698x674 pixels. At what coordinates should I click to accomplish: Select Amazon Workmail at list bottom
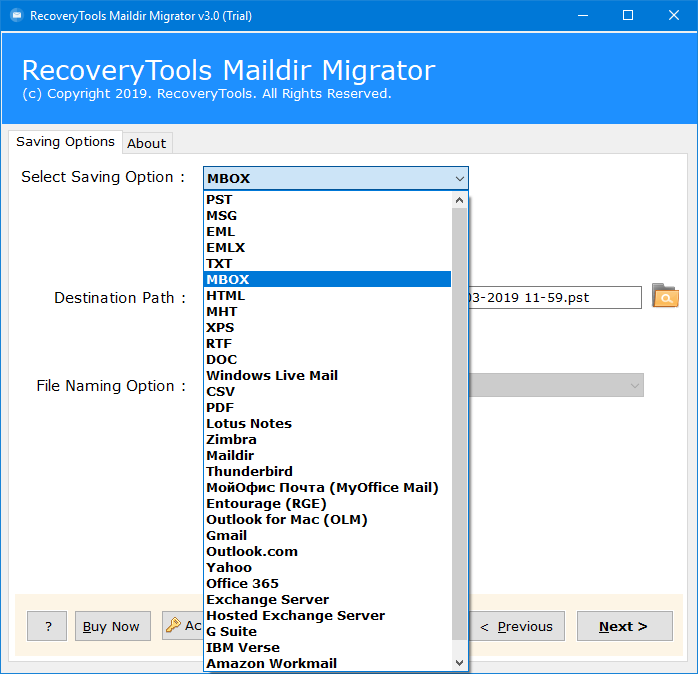[271, 664]
